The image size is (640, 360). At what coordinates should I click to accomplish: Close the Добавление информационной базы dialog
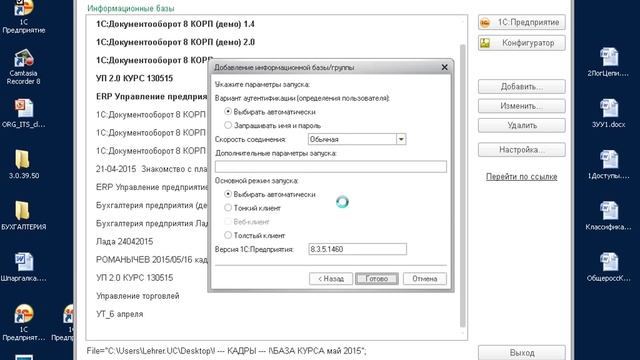pyautogui.click(x=444, y=67)
